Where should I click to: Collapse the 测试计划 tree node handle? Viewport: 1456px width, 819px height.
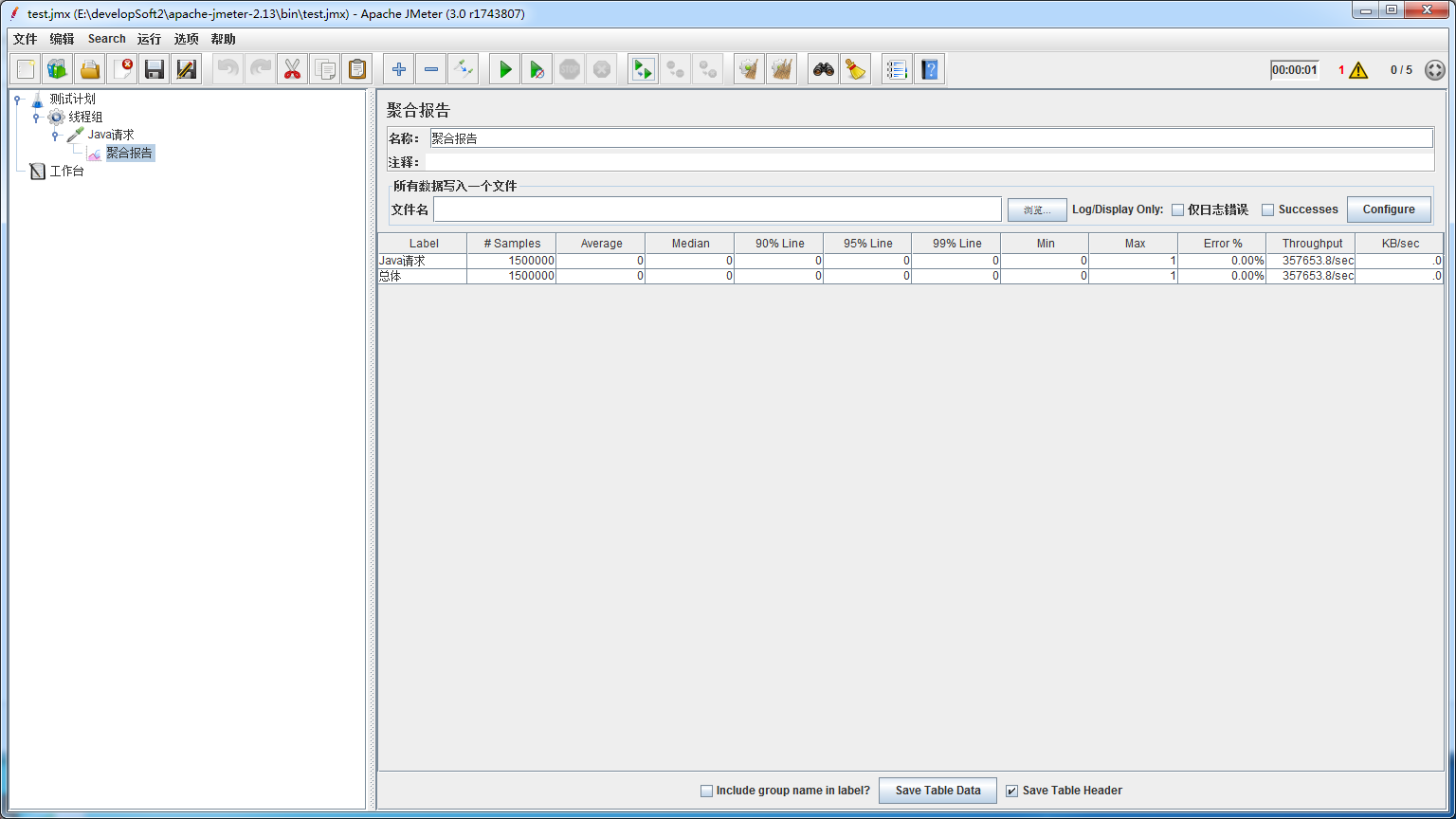click(x=17, y=99)
